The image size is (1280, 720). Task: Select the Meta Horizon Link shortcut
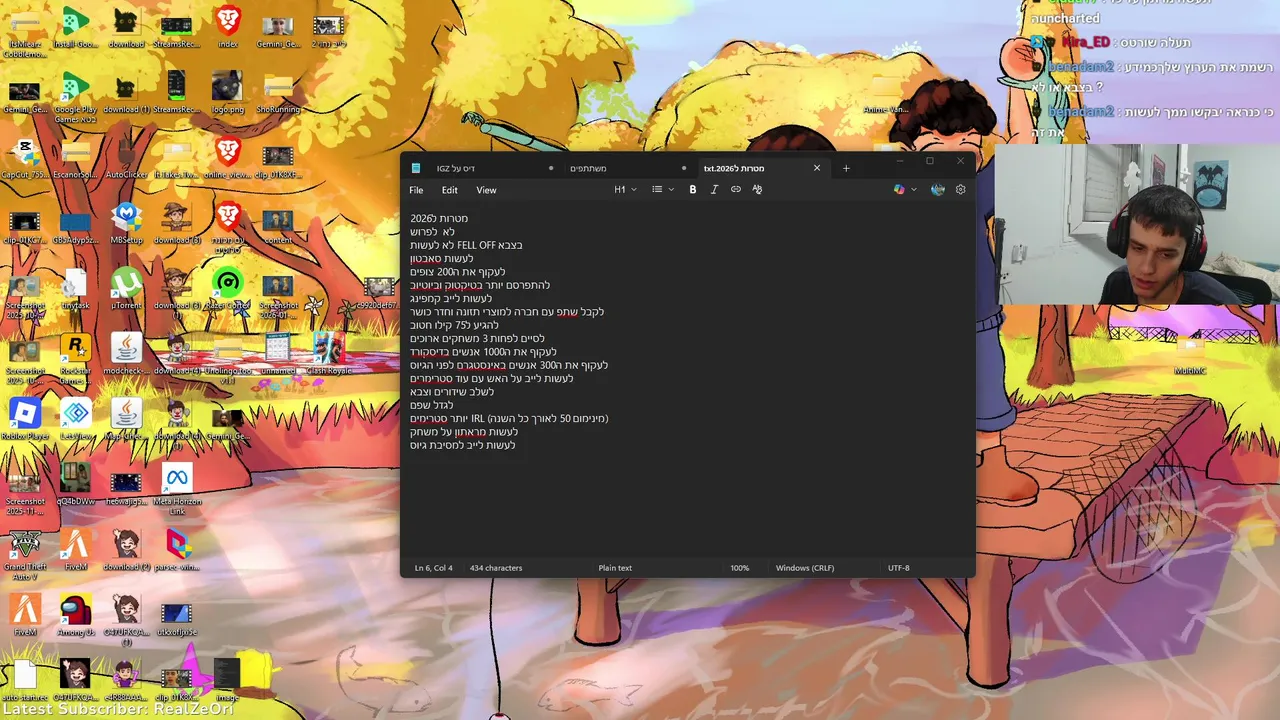[x=177, y=488]
